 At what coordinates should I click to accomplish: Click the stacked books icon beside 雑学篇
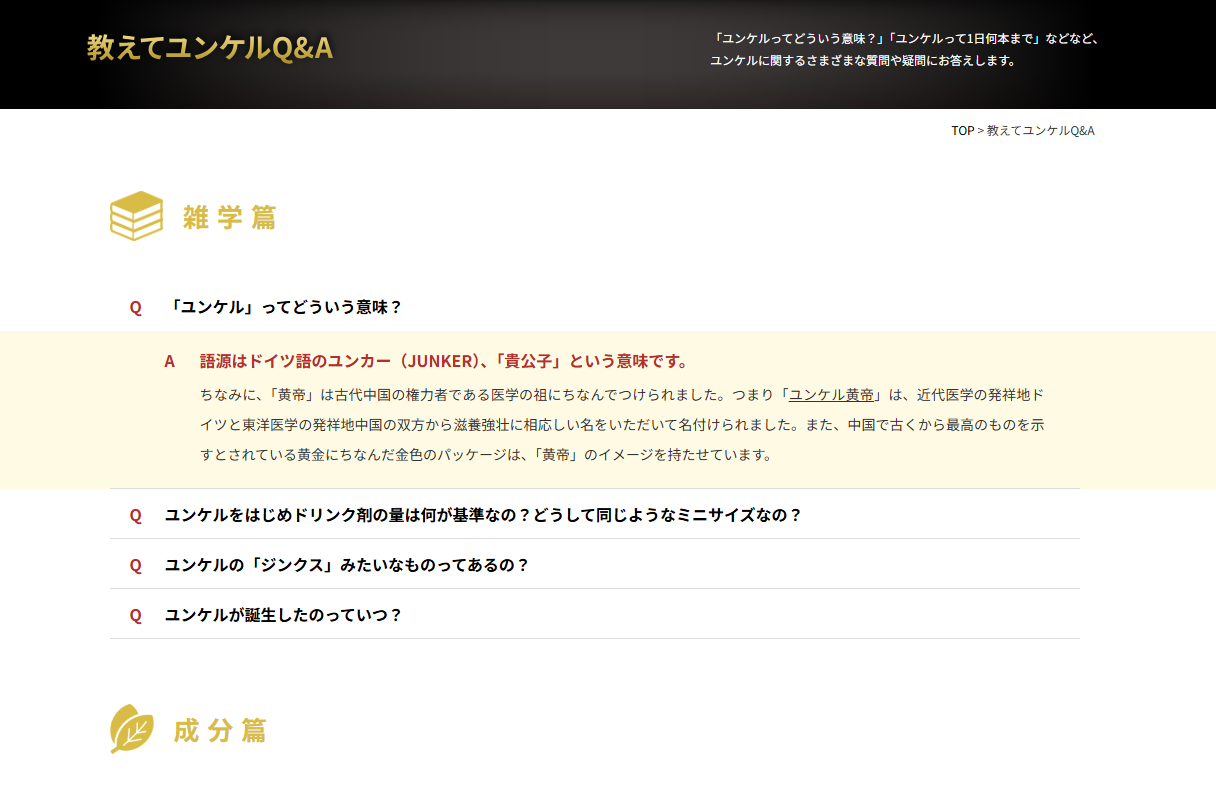point(136,216)
